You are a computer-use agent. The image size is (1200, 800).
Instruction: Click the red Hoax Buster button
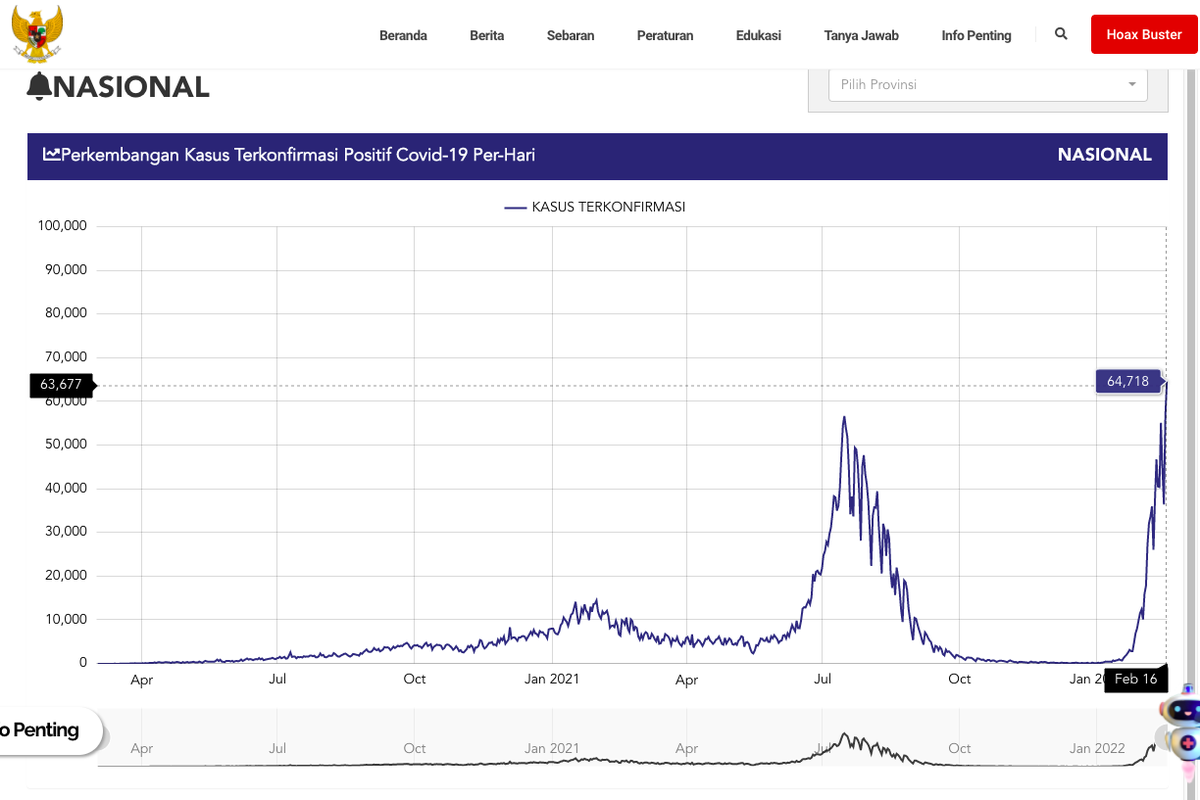[x=1144, y=35]
